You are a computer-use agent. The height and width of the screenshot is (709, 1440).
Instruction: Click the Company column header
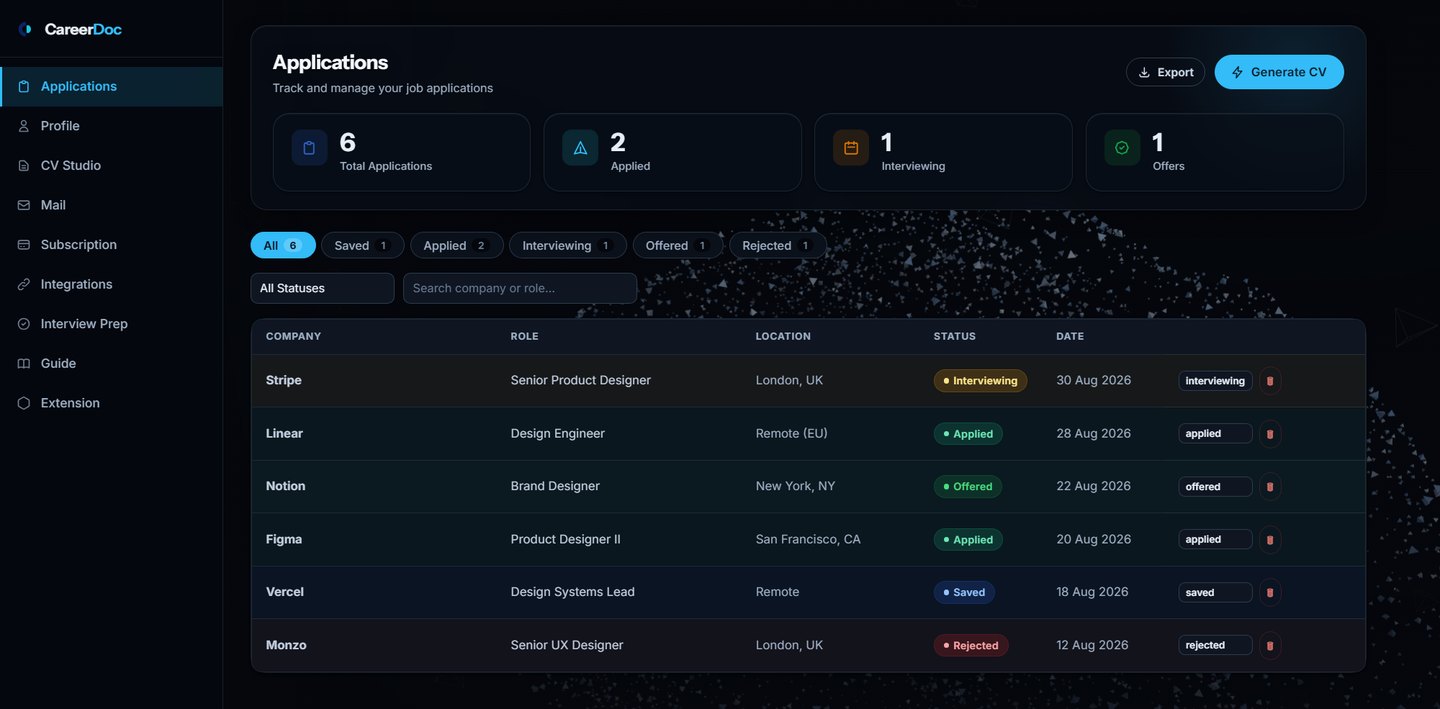pyautogui.click(x=293, y=336)
